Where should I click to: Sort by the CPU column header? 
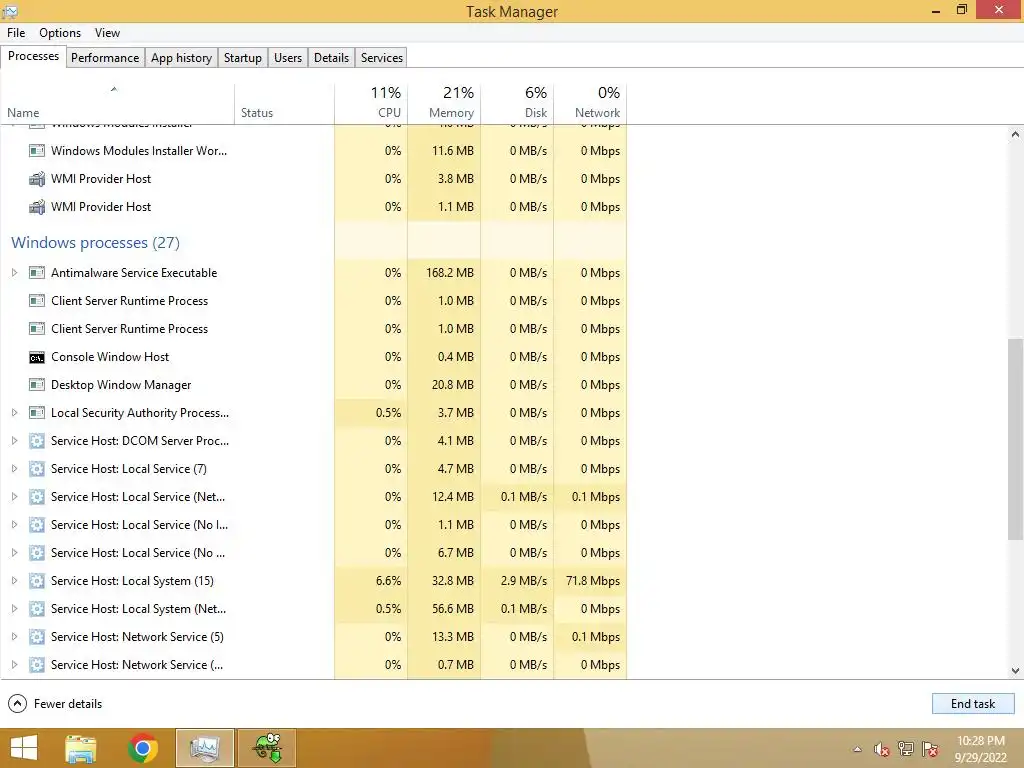tap(371, 103)
